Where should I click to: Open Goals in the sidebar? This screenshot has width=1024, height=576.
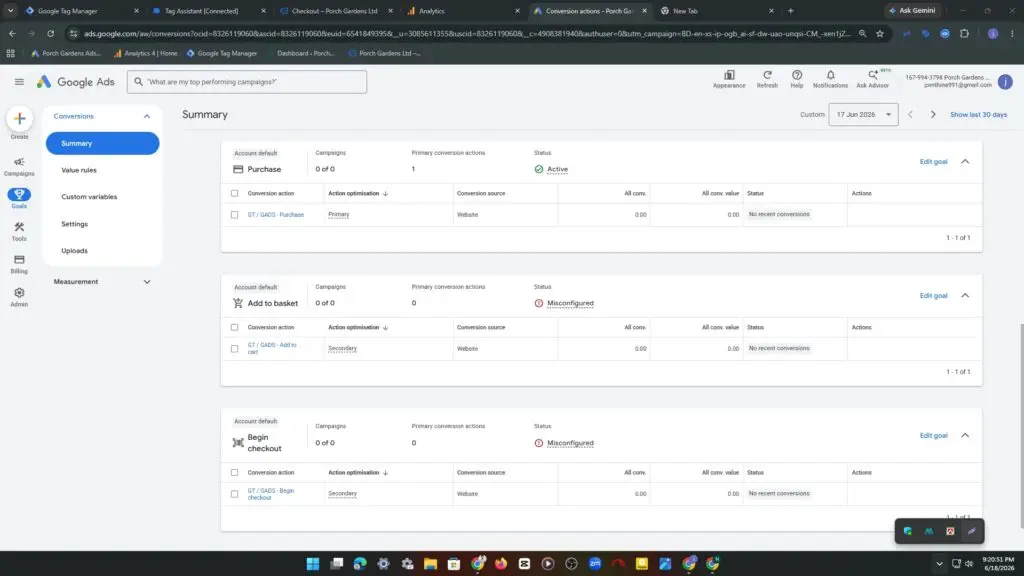(19, 198)
